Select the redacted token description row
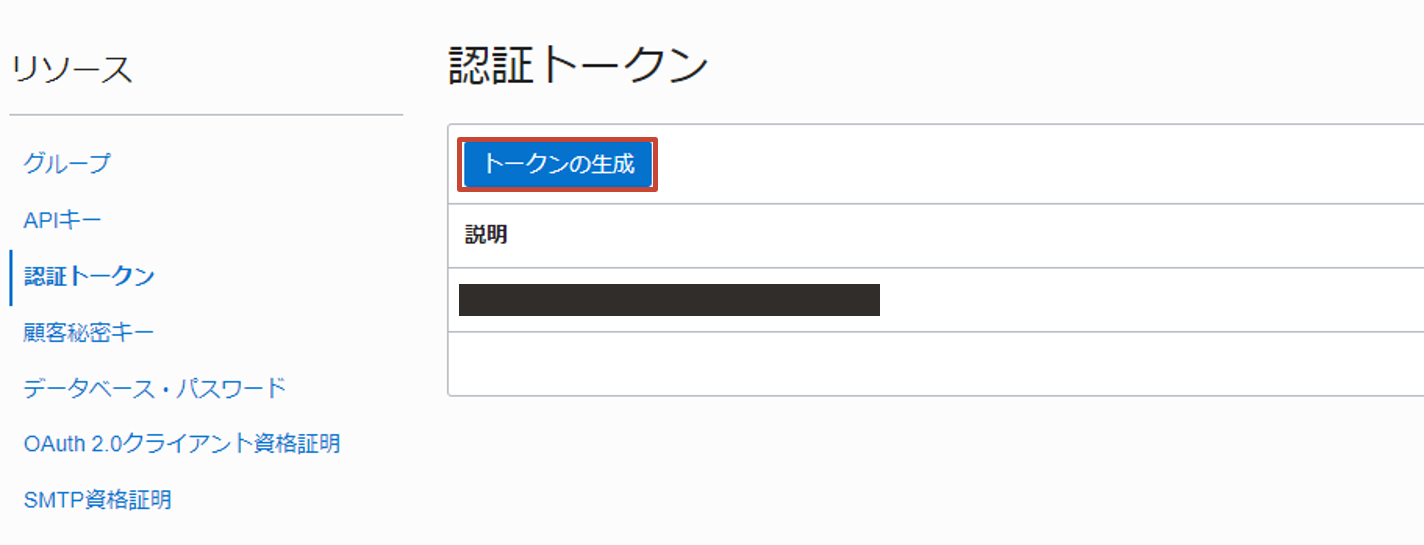This screenshot has width=1424, height=545. (669, 300)
